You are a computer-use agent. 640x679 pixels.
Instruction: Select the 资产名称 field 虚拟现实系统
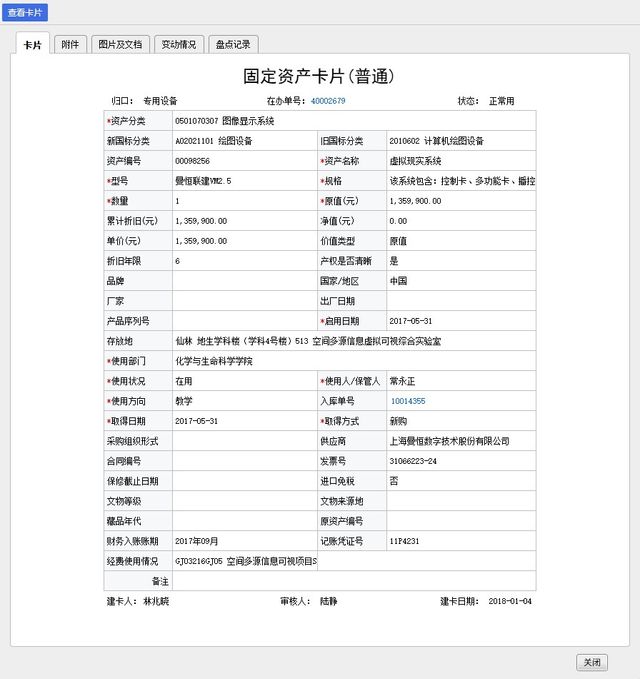(415, 161)
